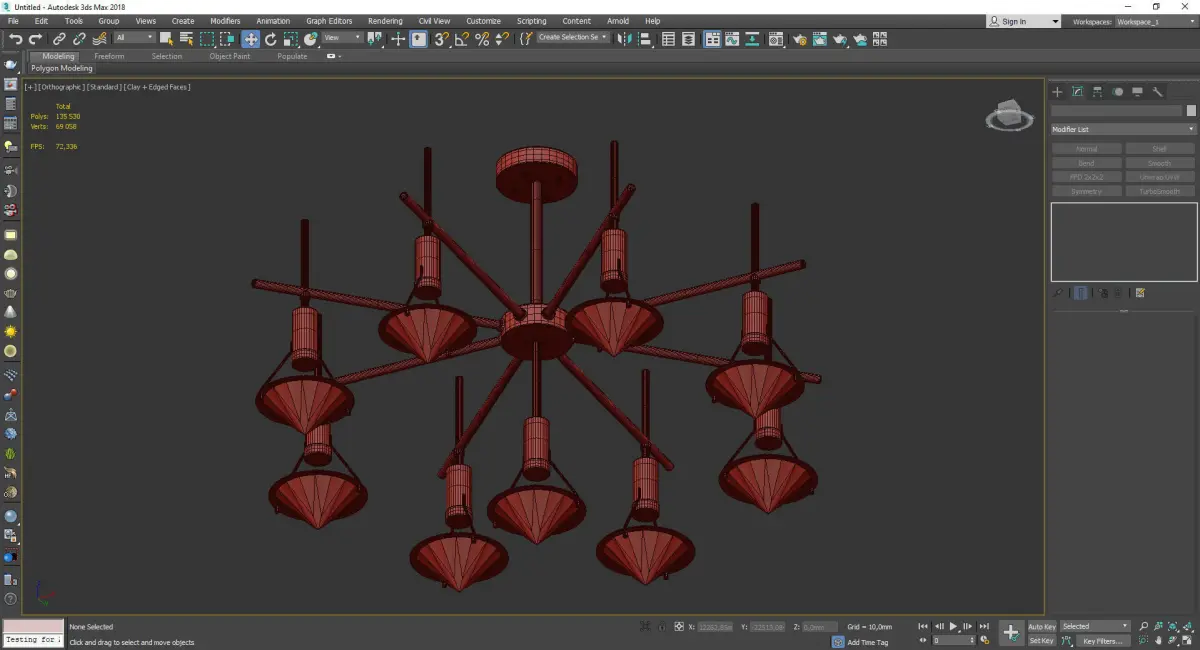Open the Rendered Frame Window icon

tap(820, 39)
